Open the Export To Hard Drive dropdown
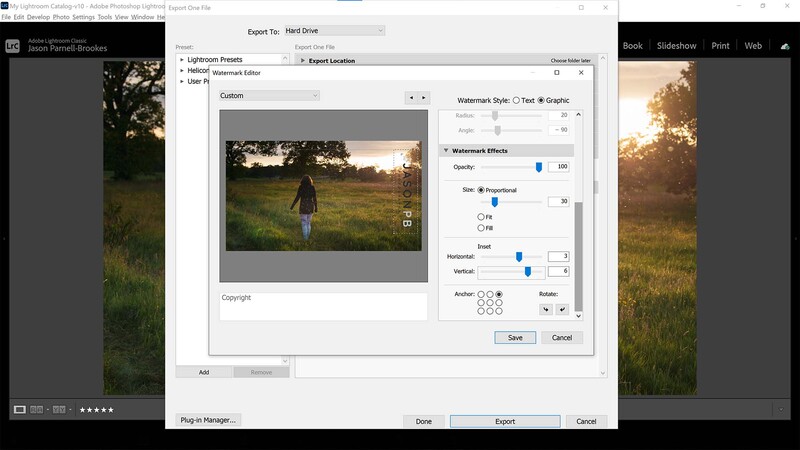Screen dimensions: 800x450 click(x=334, y=31)
